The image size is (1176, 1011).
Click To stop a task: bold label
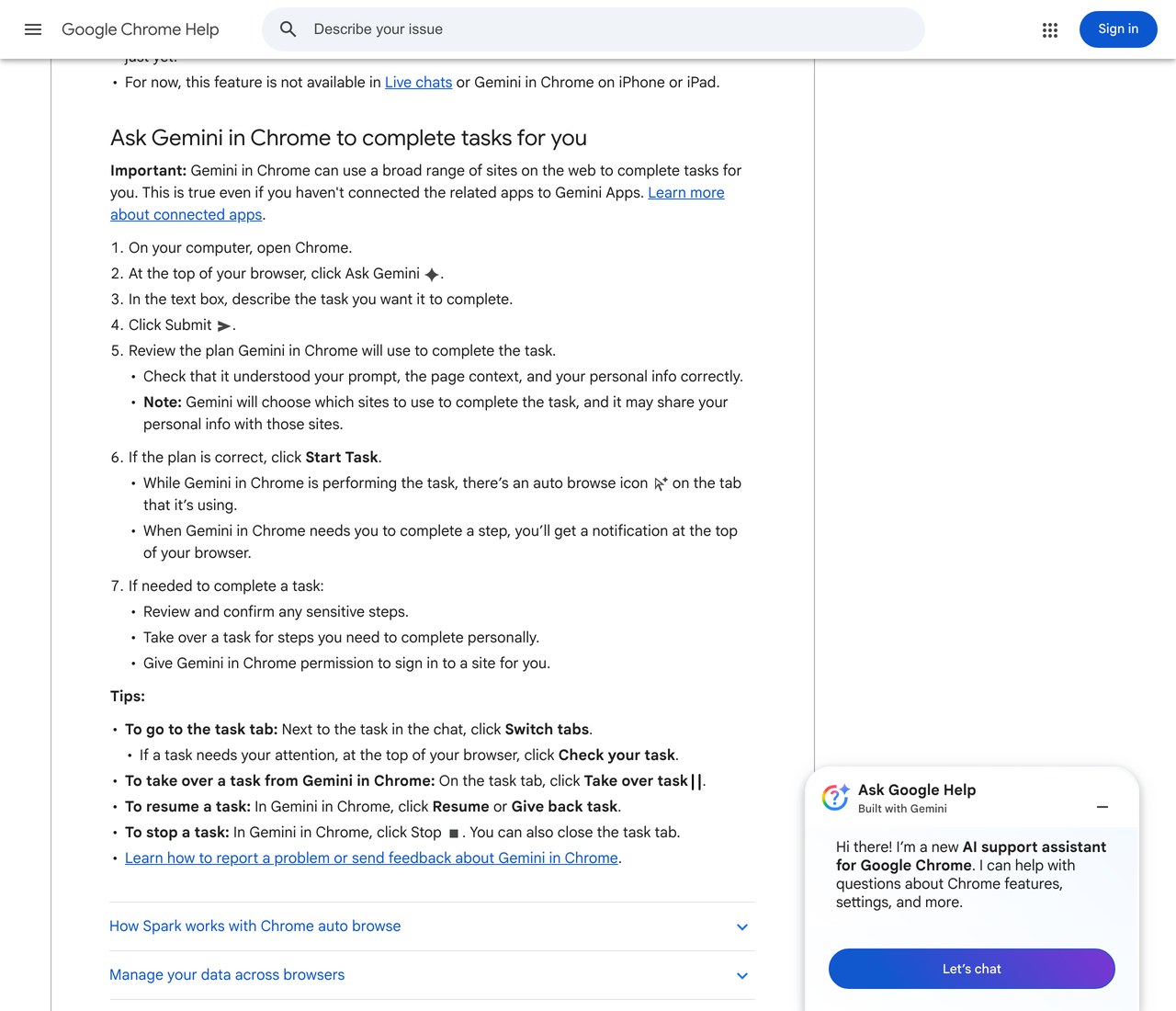177,833
